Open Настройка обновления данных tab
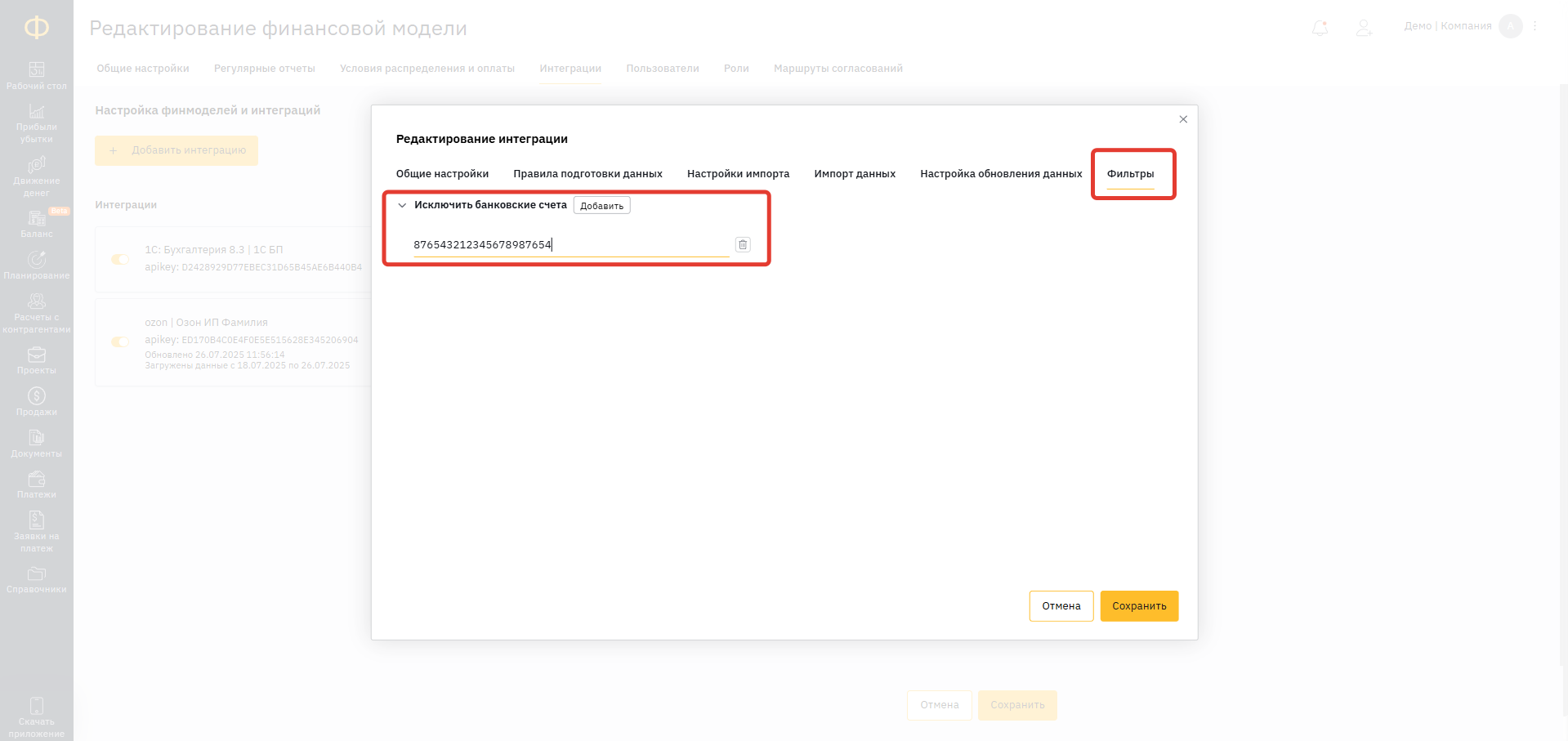This screenshot has height=741, width=1568. tap(1001, 174)
